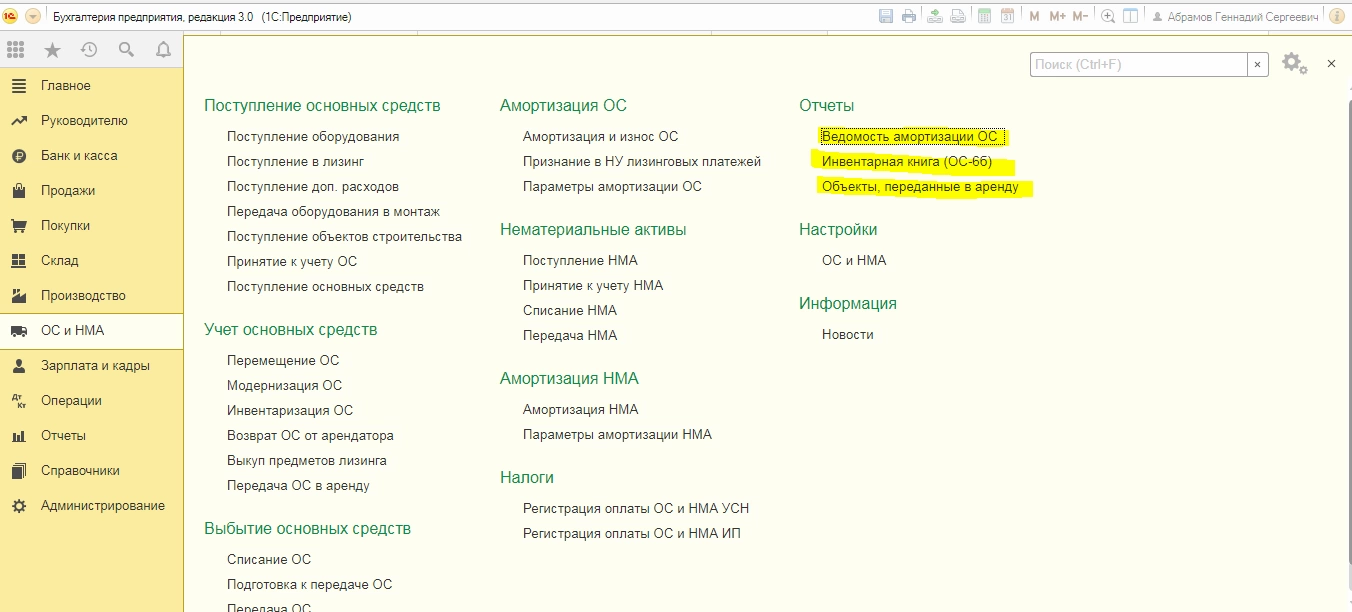
Task: Click the go to link icon
Action: click(957, 16)
